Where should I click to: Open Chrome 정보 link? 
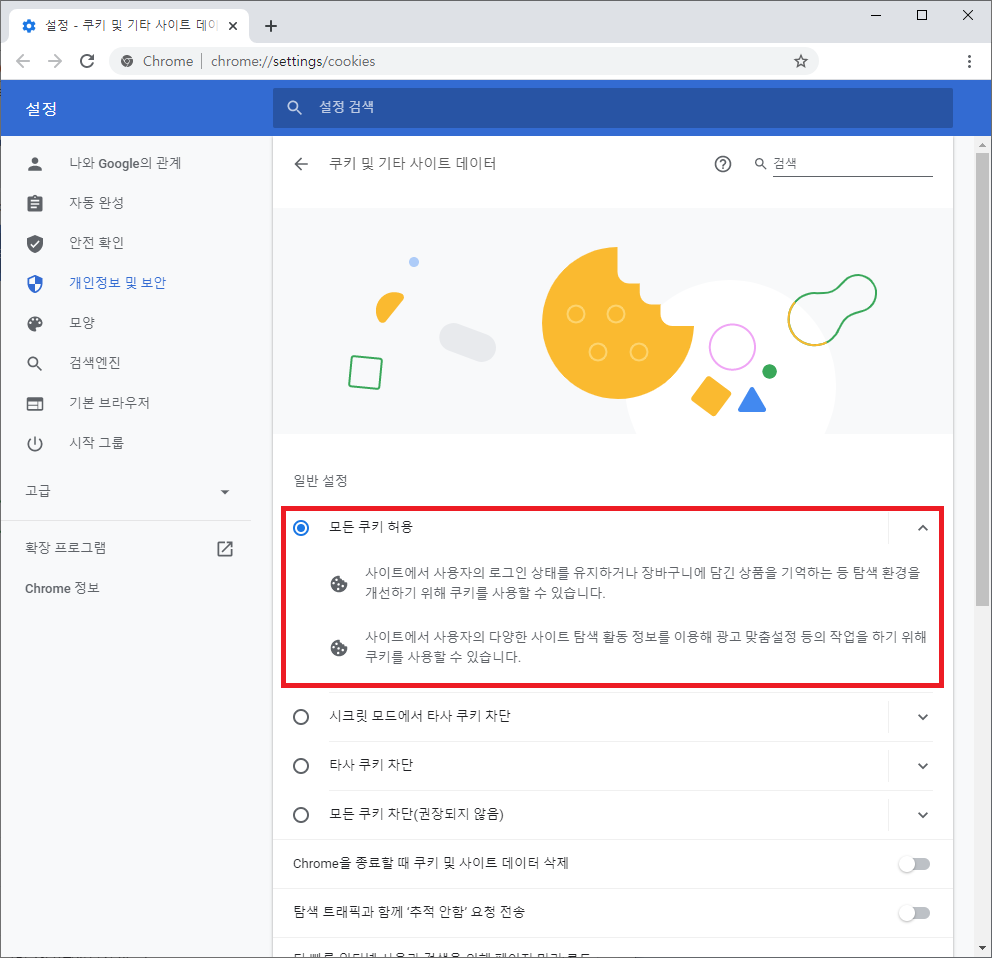(63, 588)
